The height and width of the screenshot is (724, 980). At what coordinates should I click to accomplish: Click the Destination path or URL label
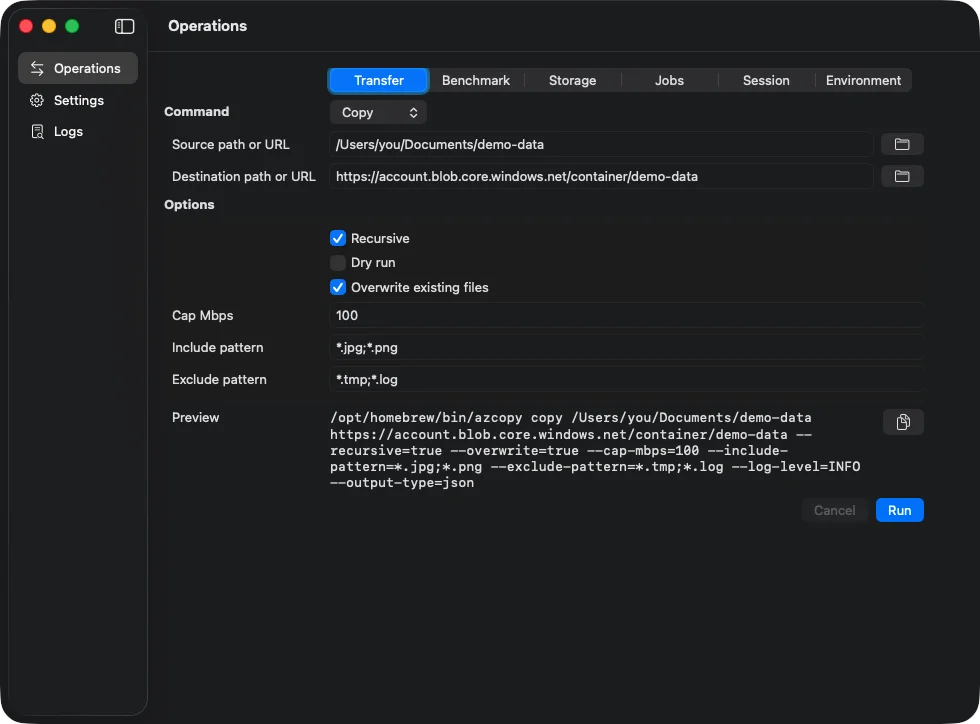point(244,176)
